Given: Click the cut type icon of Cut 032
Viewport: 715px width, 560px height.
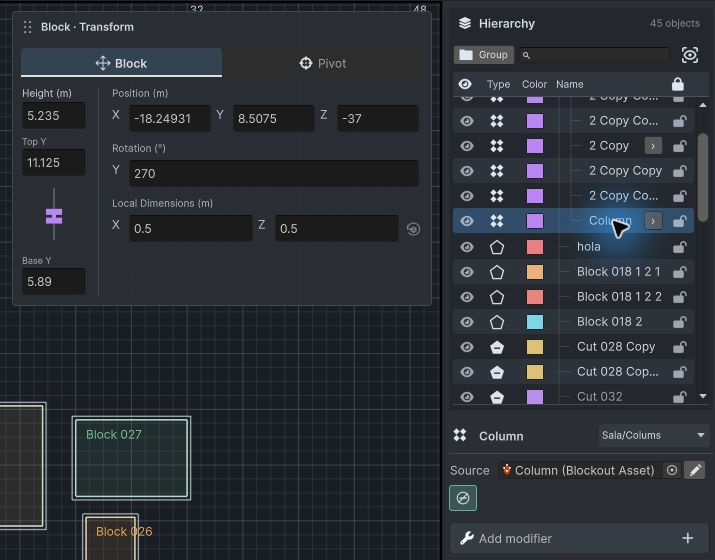Looking at the screenshot, I should [497, 397].
